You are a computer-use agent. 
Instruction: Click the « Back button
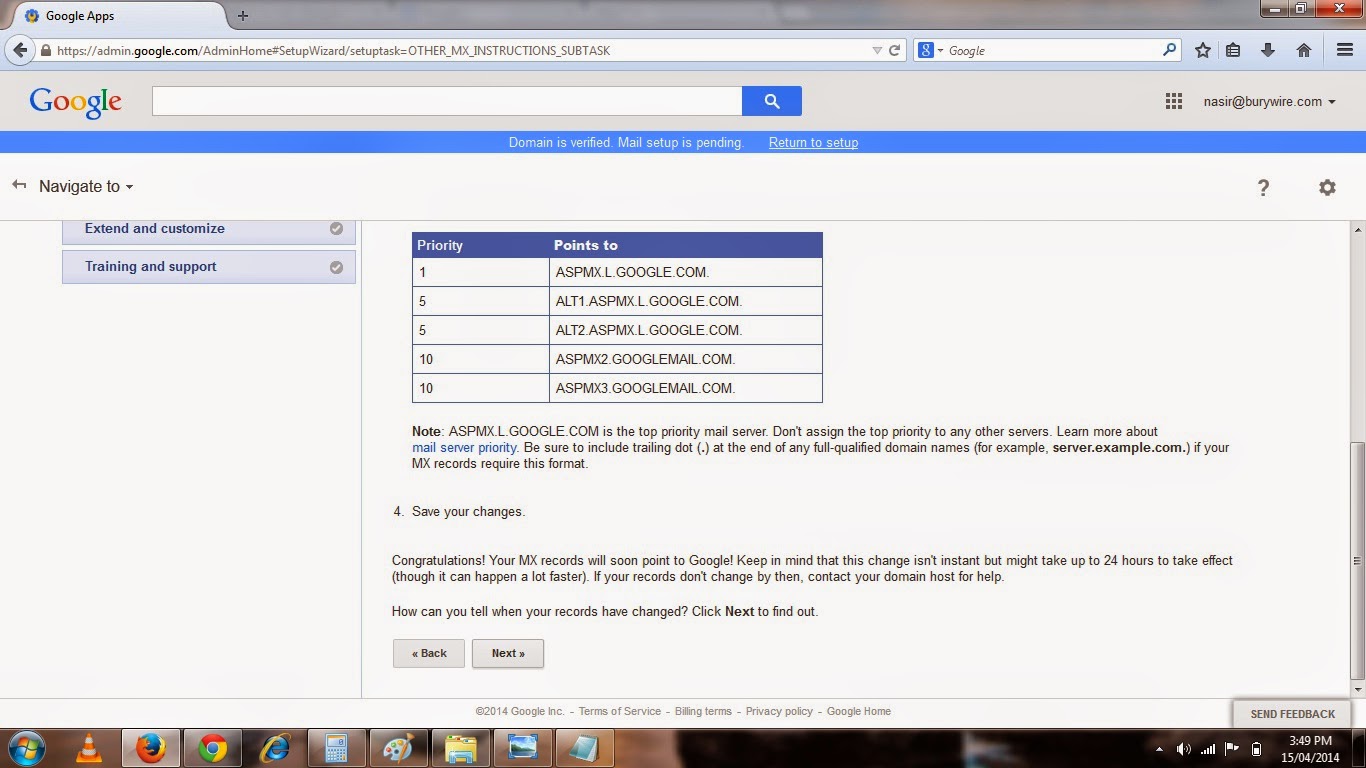(429, 653)
